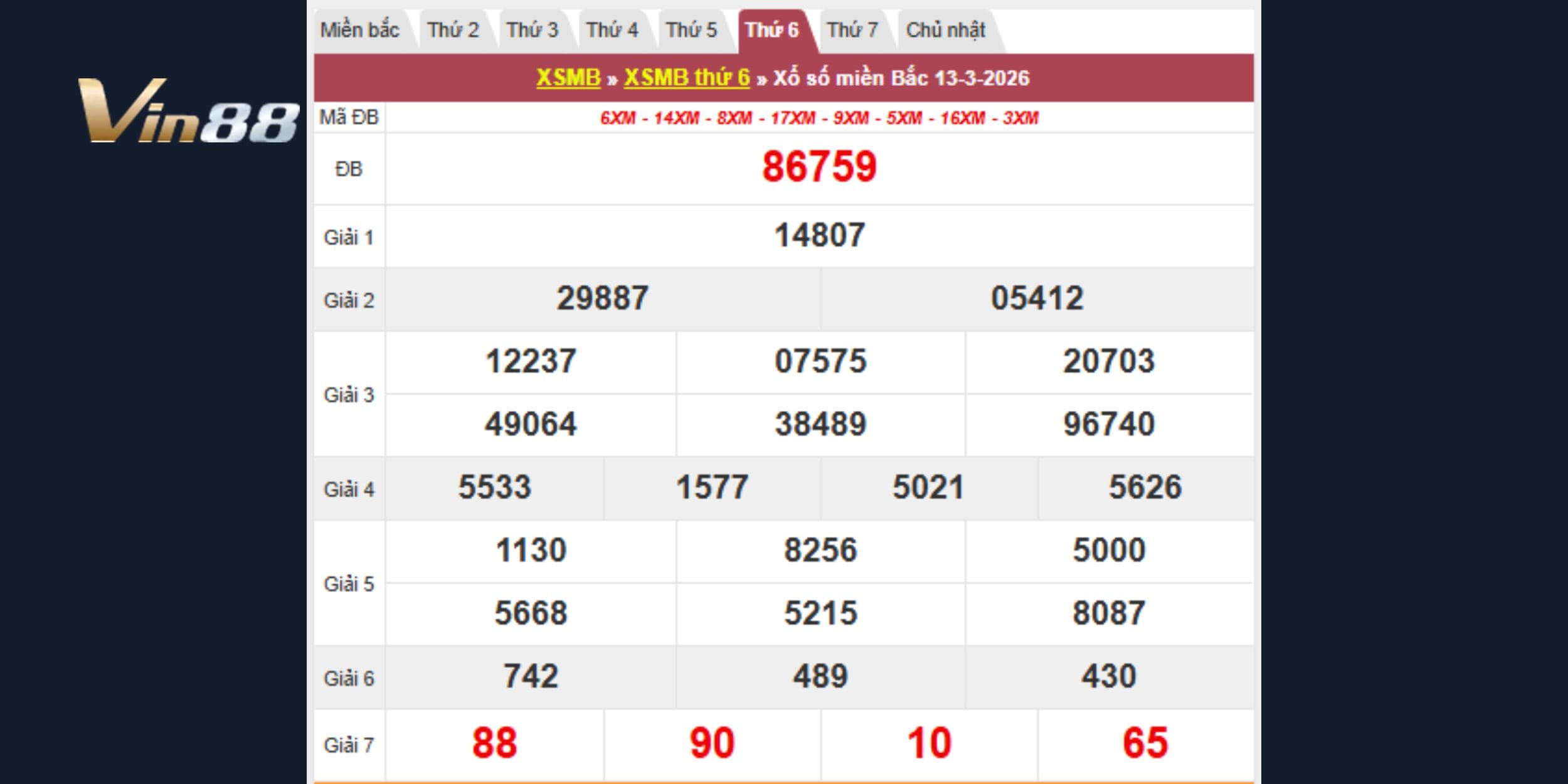Image resolution: width=1568 pixels, height=784 pixels.
Task: Click the Giải 1 number 14807
Action: click(x=819, y=236)
